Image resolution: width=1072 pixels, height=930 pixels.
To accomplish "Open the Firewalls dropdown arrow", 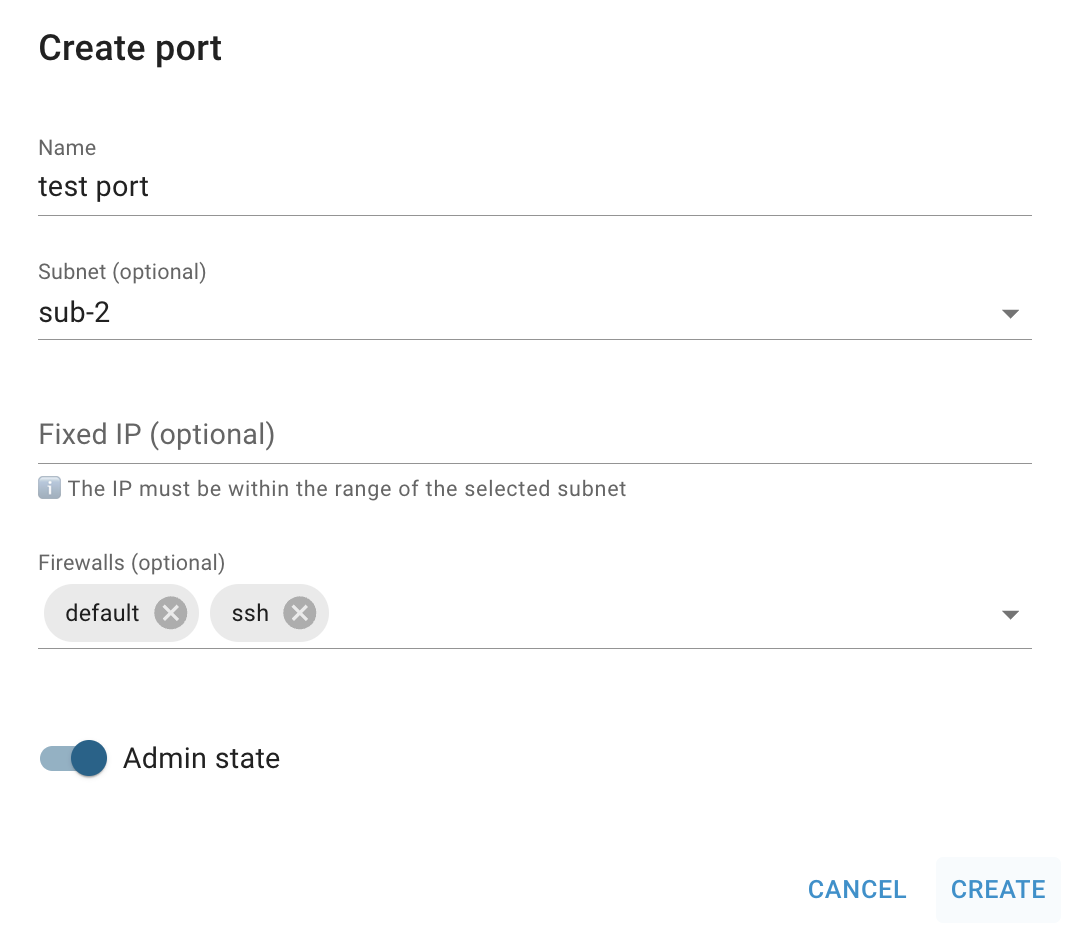I will click(1010, 614).
